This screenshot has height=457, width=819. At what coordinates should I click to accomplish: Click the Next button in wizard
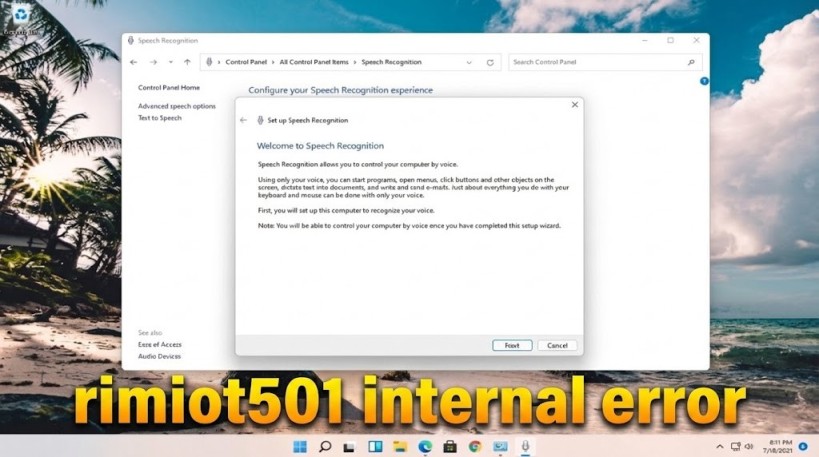[512, 345]
